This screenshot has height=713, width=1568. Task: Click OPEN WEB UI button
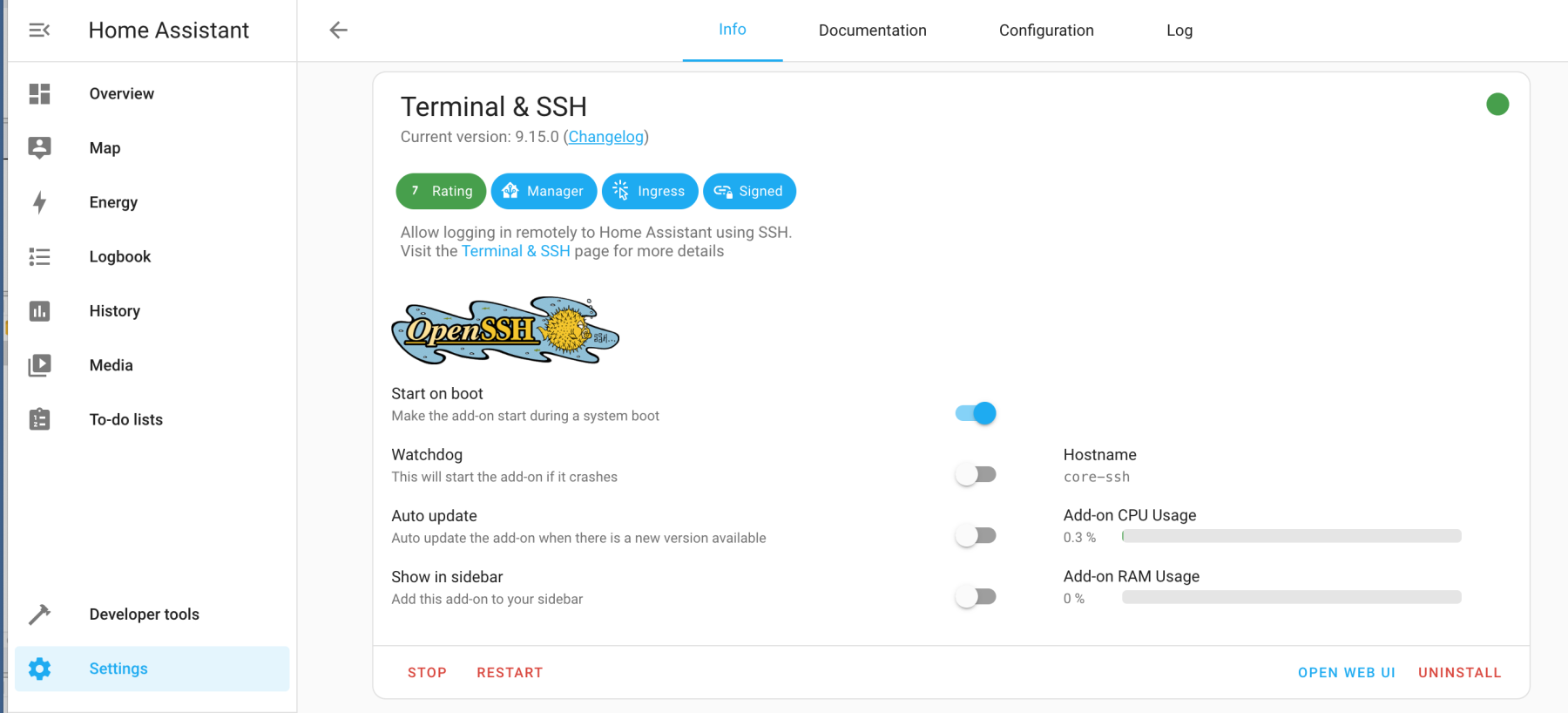(x=1347, y=673)
